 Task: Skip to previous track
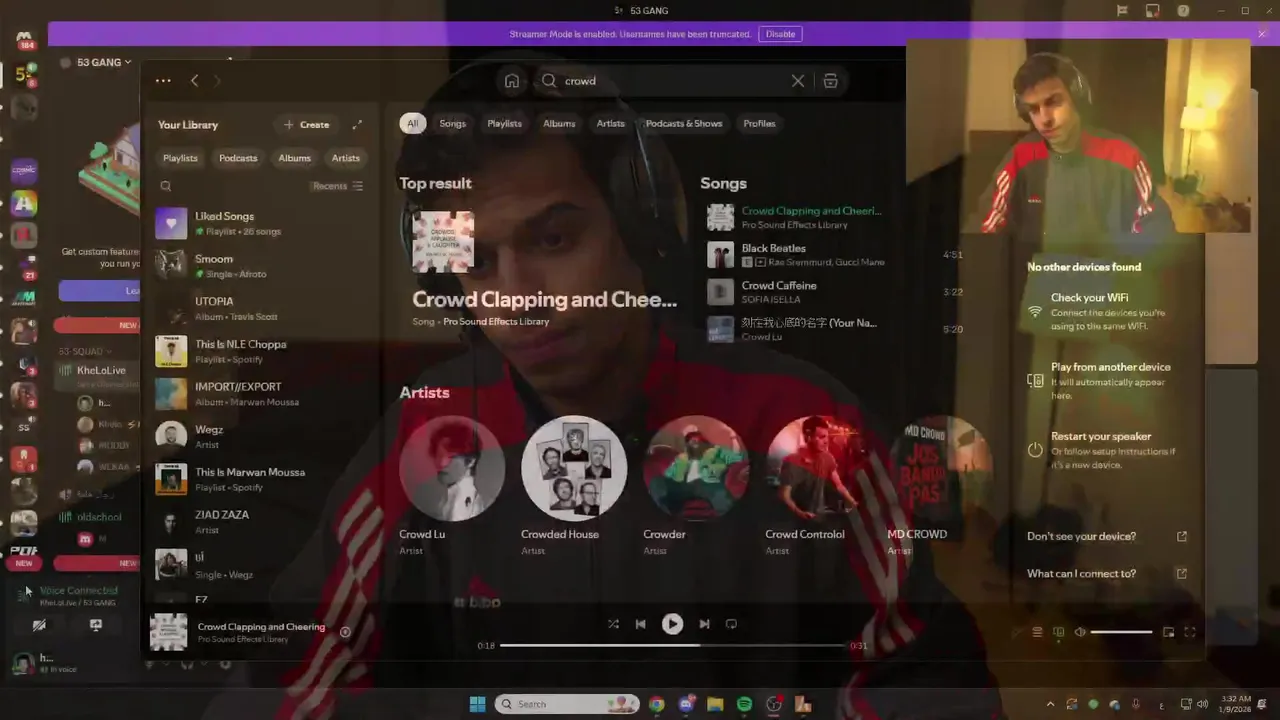click(x=640, y=624)
